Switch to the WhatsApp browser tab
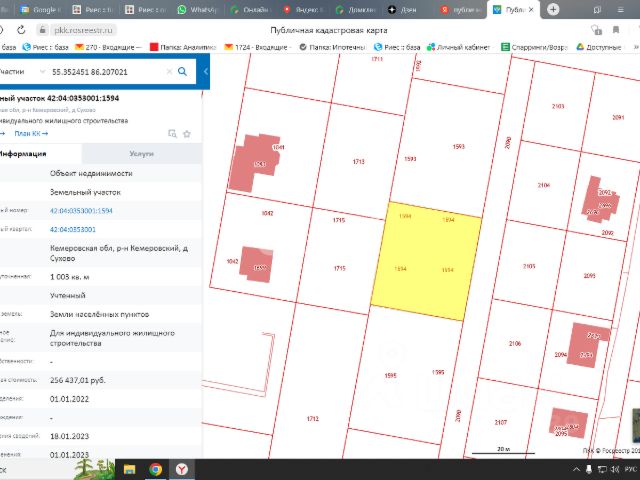Viewport: 640px width, 480px height. (198, 9)
